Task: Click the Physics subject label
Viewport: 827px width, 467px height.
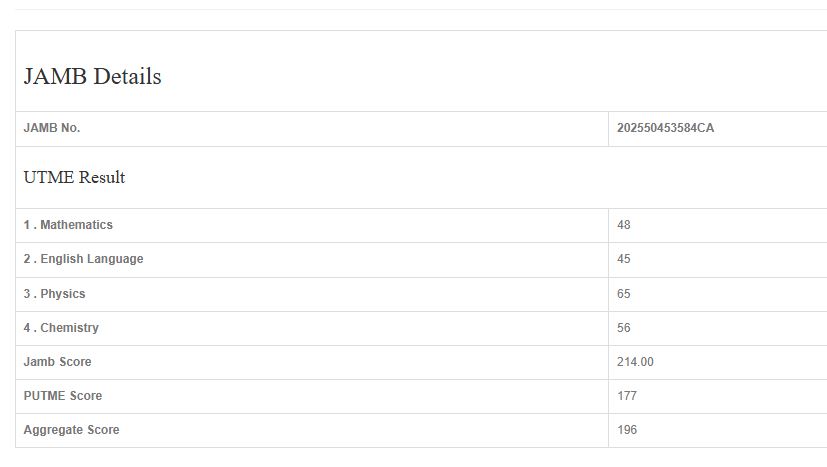Action: pyautogui.click(x=55, y=294)
